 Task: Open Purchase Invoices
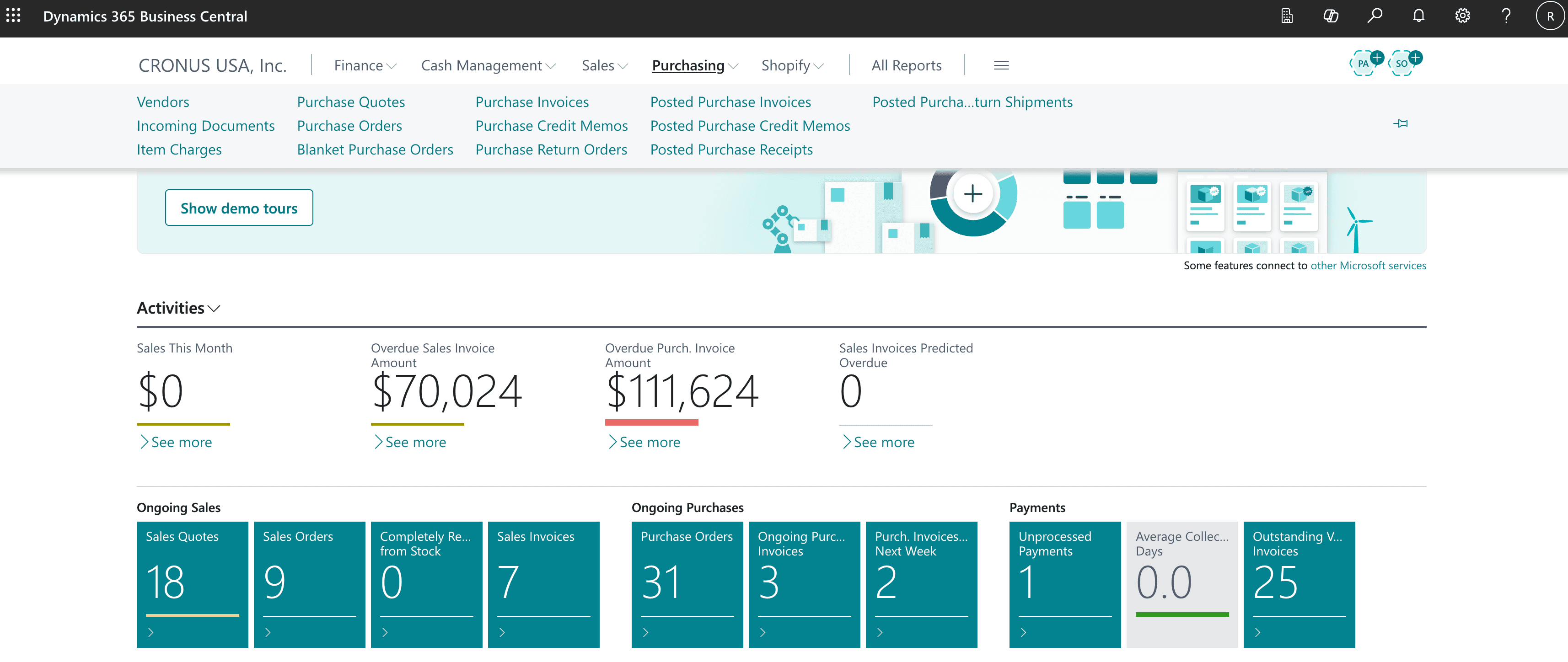coord(532,102)
